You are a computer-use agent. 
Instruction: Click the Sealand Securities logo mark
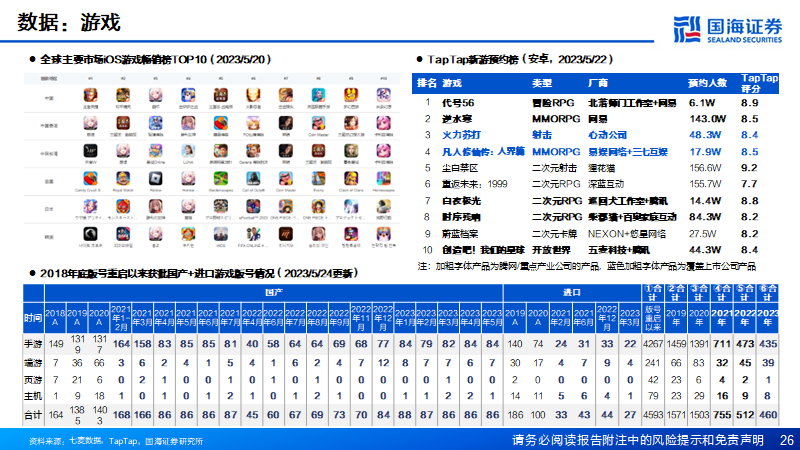point(687,29)
